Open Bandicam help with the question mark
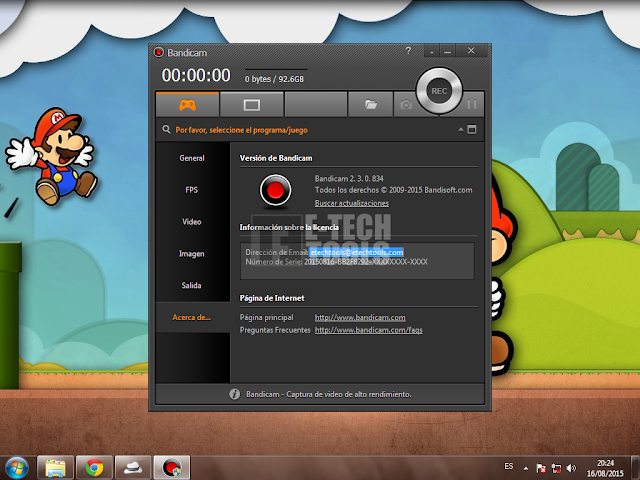This screenshot has width=640, height=480. click(x=408, y=51)
